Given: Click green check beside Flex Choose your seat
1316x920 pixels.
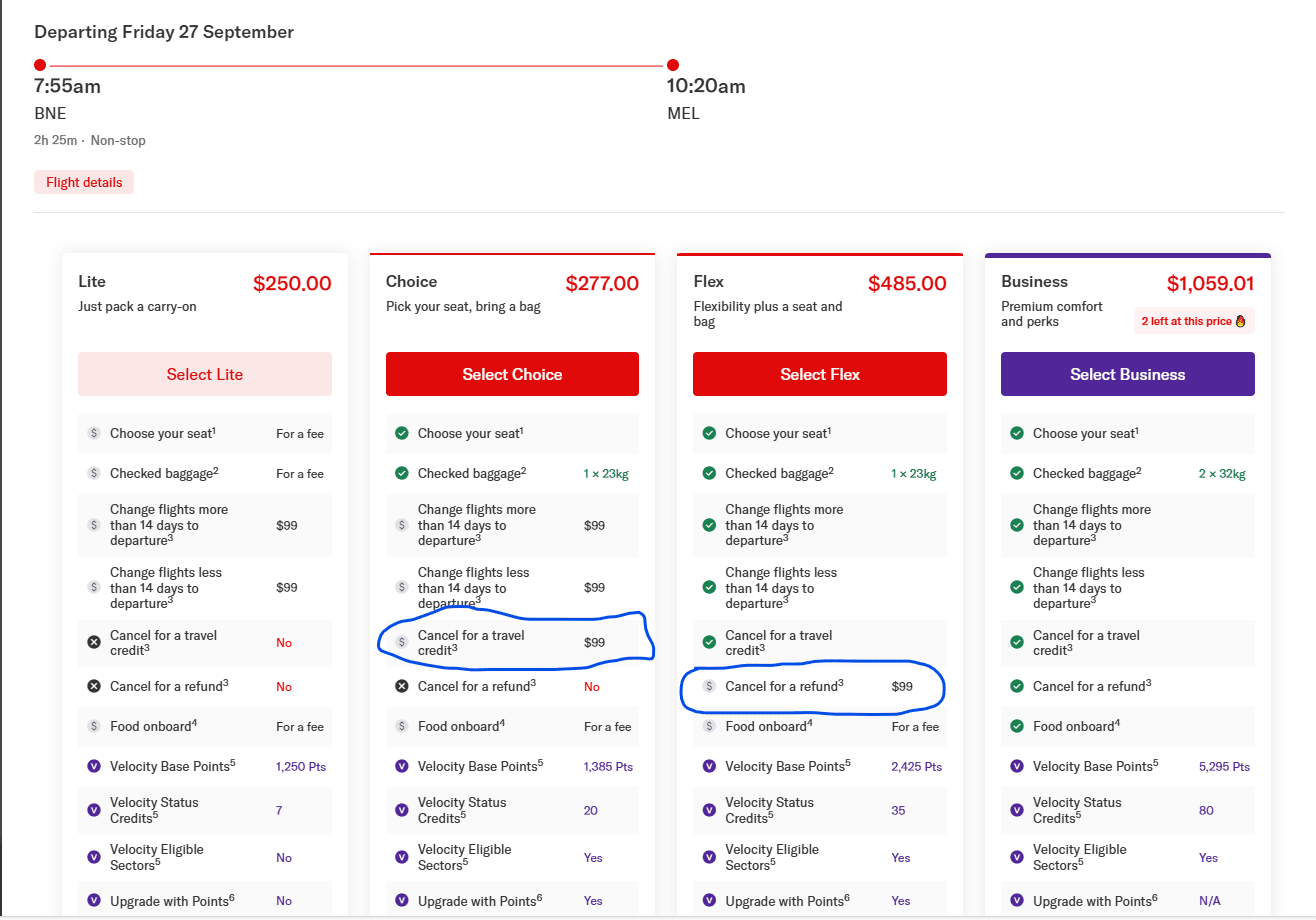Looking at the screenshot, I should point(709,433).
